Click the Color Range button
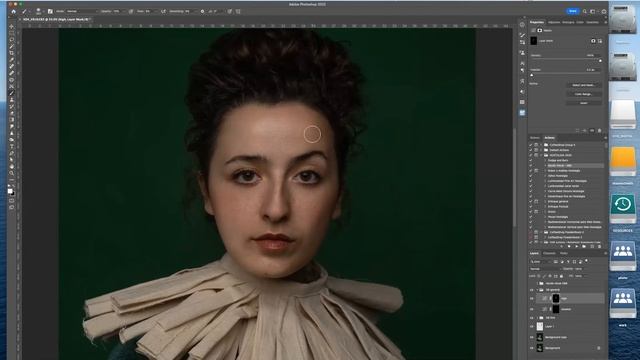 (x=584, y=94)
